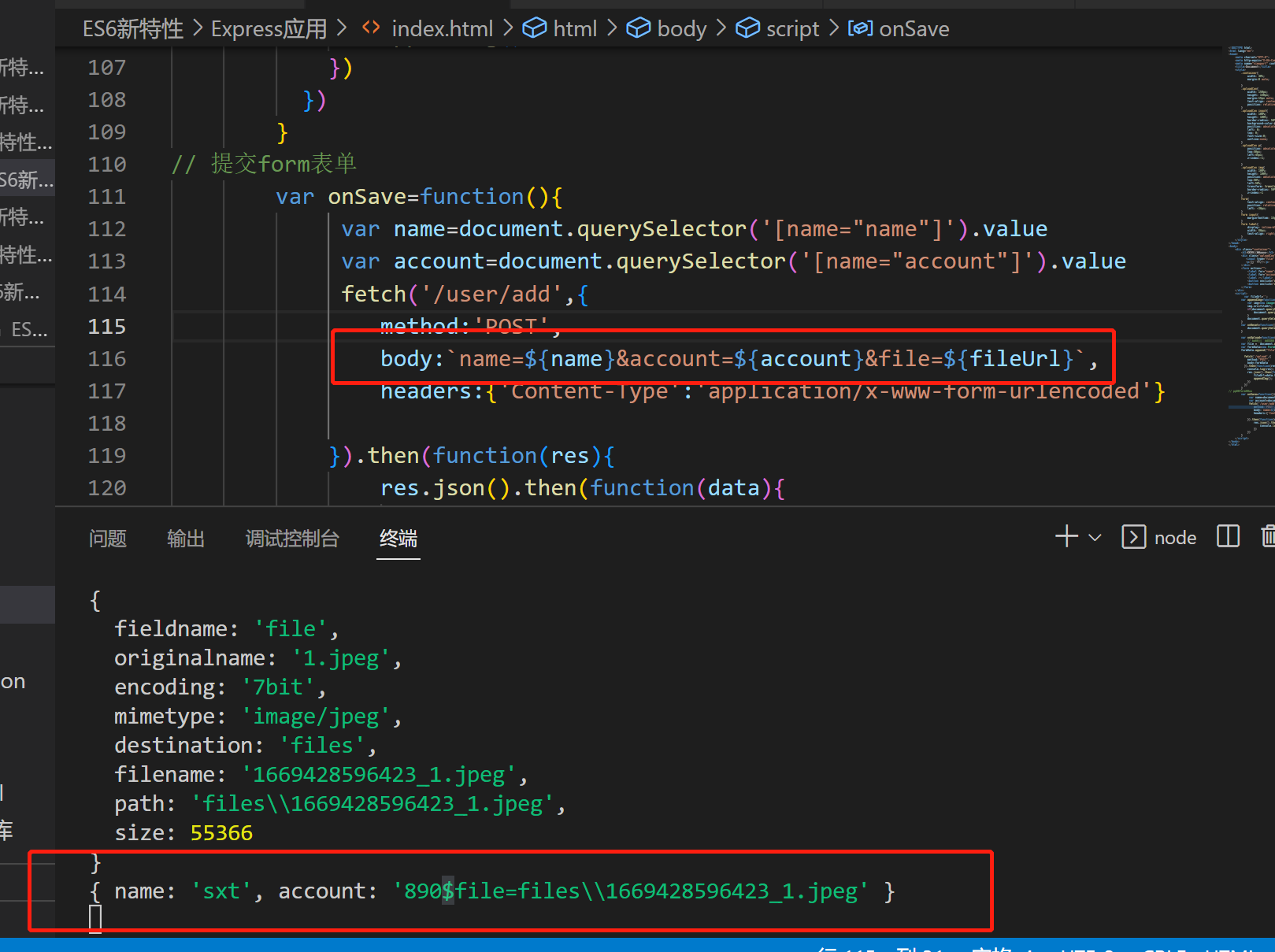Open the 调试控制台 tab
This screenshot has height=952, width=1275.
292,539
